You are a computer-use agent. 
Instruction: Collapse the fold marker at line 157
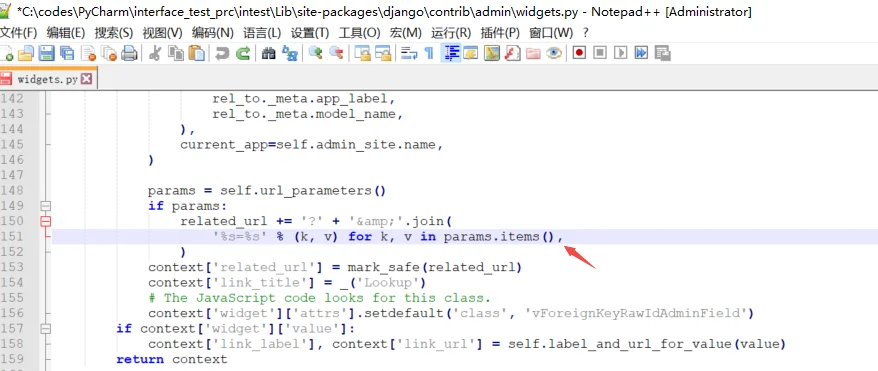[45, 328]
